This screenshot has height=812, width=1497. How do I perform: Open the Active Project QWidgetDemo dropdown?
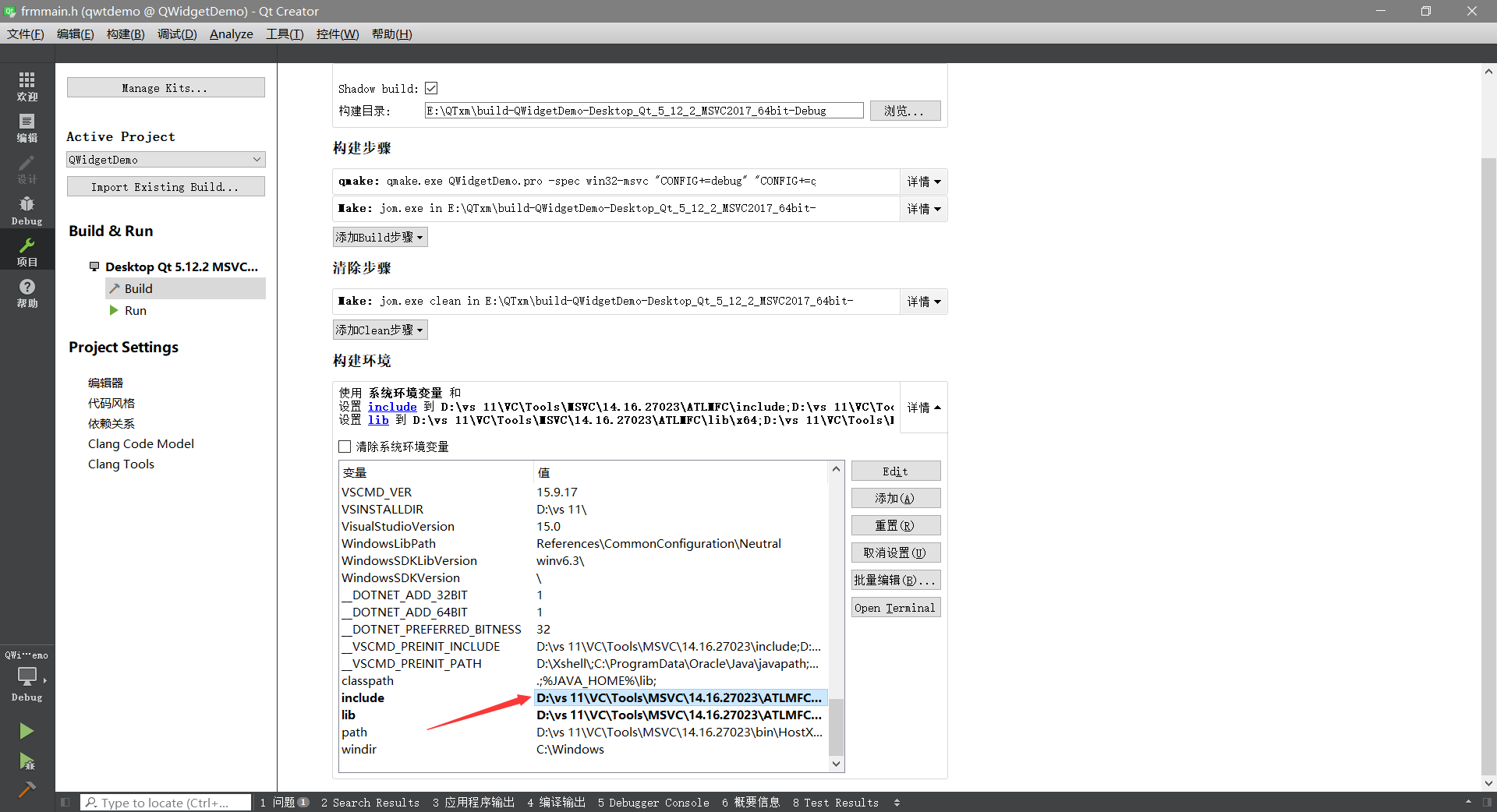(165, 159)
